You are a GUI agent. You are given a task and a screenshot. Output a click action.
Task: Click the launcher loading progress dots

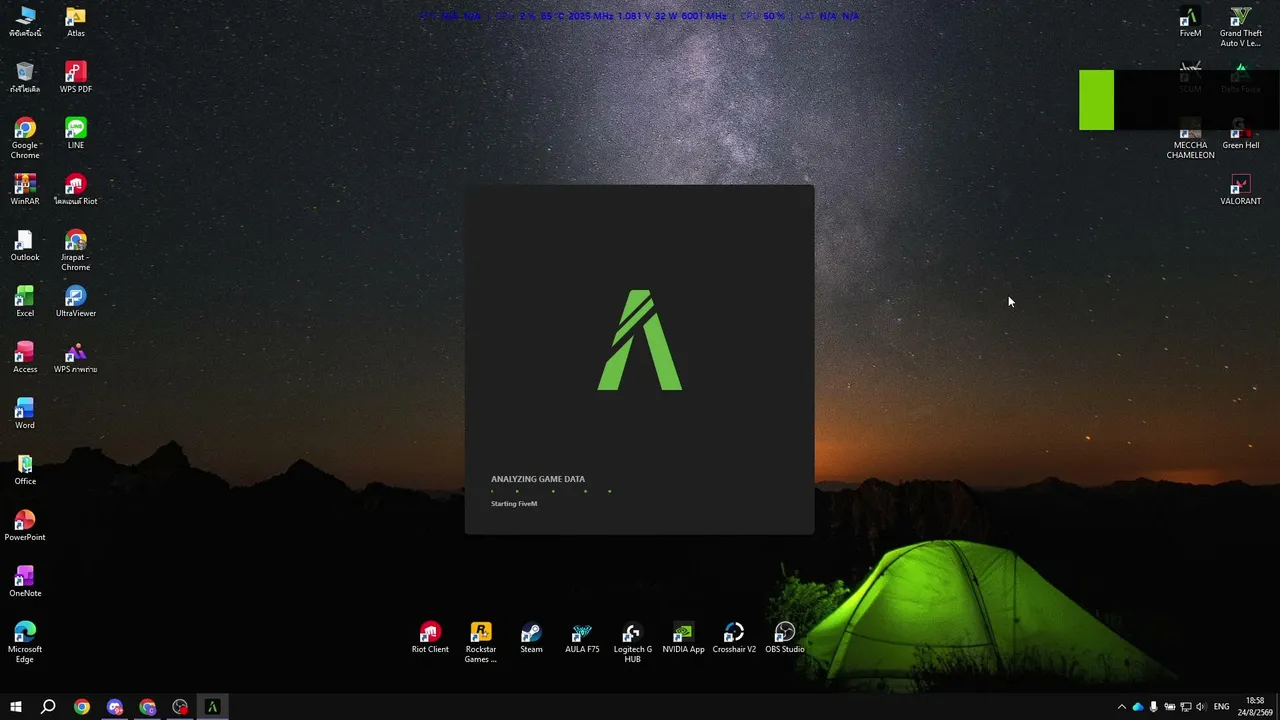coord(551,491)
